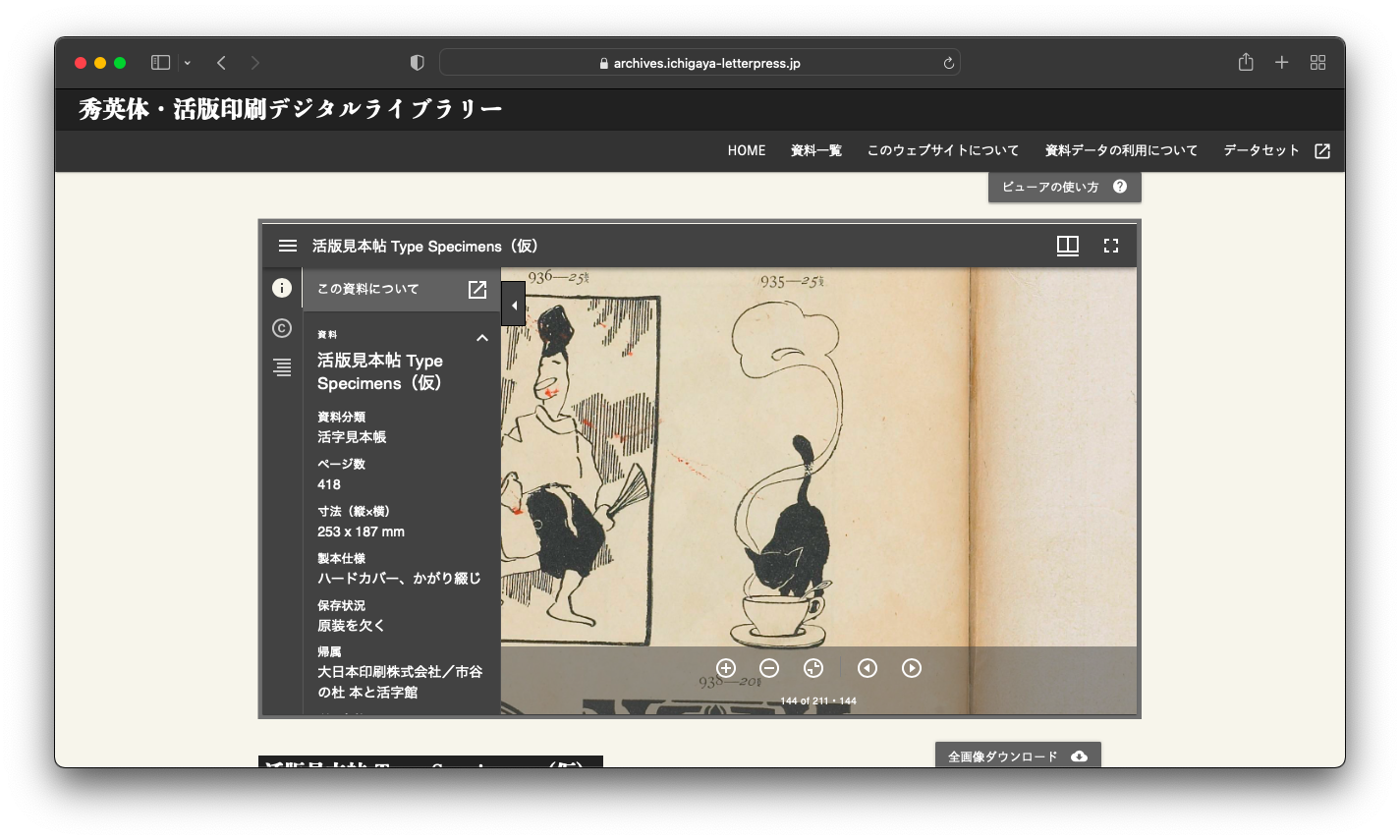Open a new Safari tab
The image size is (1400, 840).
1282,63
